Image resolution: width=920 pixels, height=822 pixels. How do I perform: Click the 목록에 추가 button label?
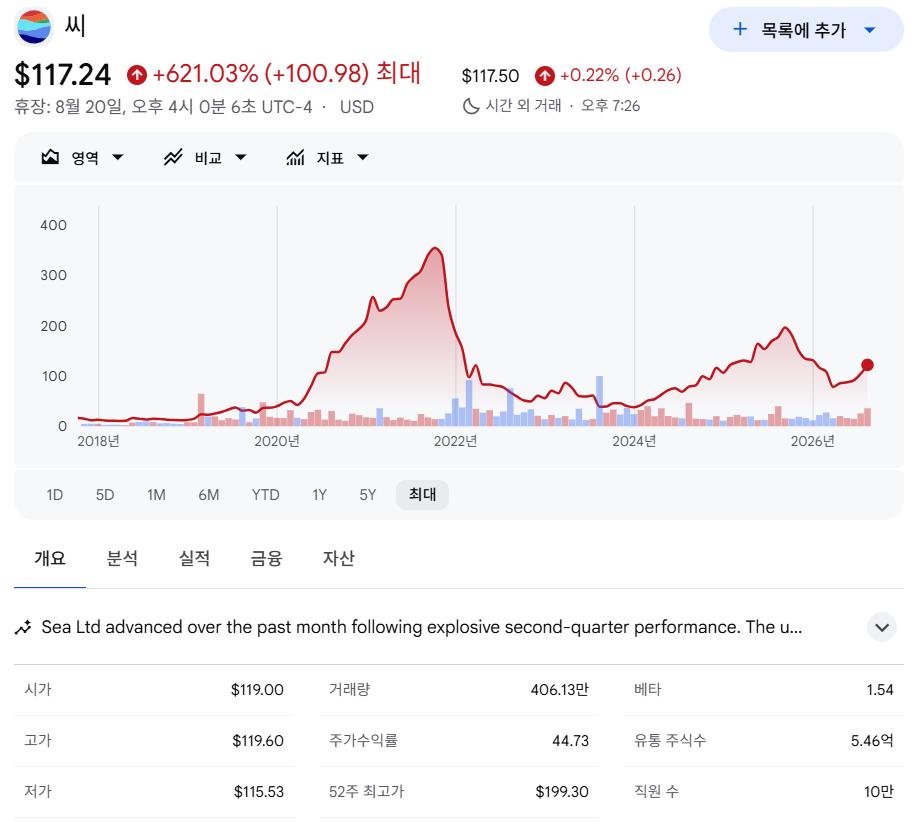(x=803, y=29)
